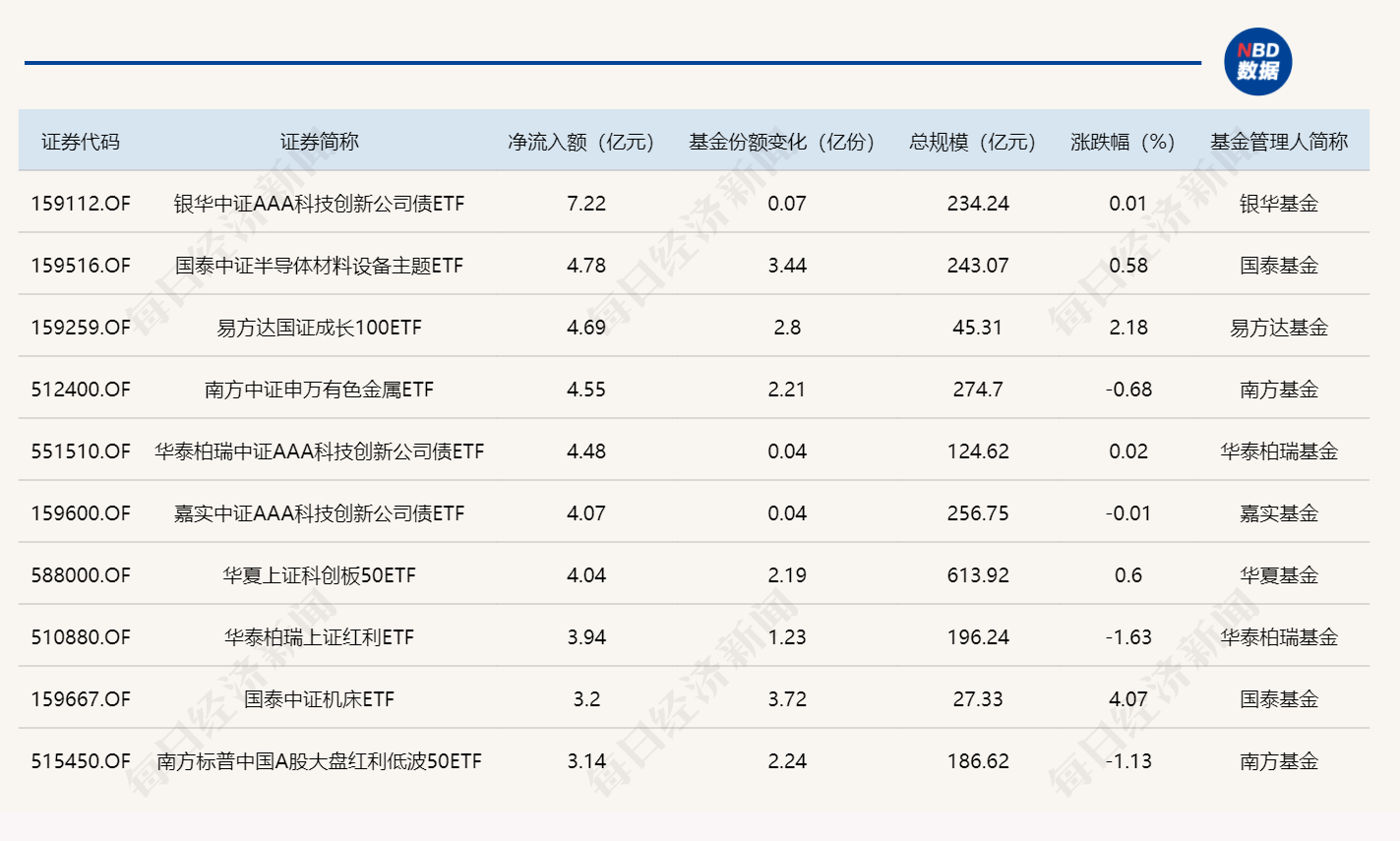Viewport: 1400px width, 841px height.
Task: Click total scale value 234.24
Action: point(978,204)
